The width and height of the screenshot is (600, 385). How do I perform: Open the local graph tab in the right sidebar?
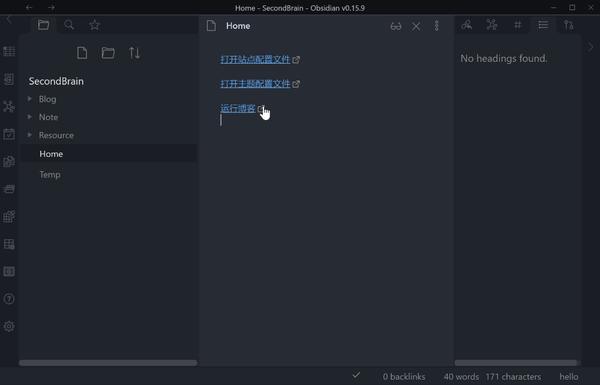click(x=492, y=25)
